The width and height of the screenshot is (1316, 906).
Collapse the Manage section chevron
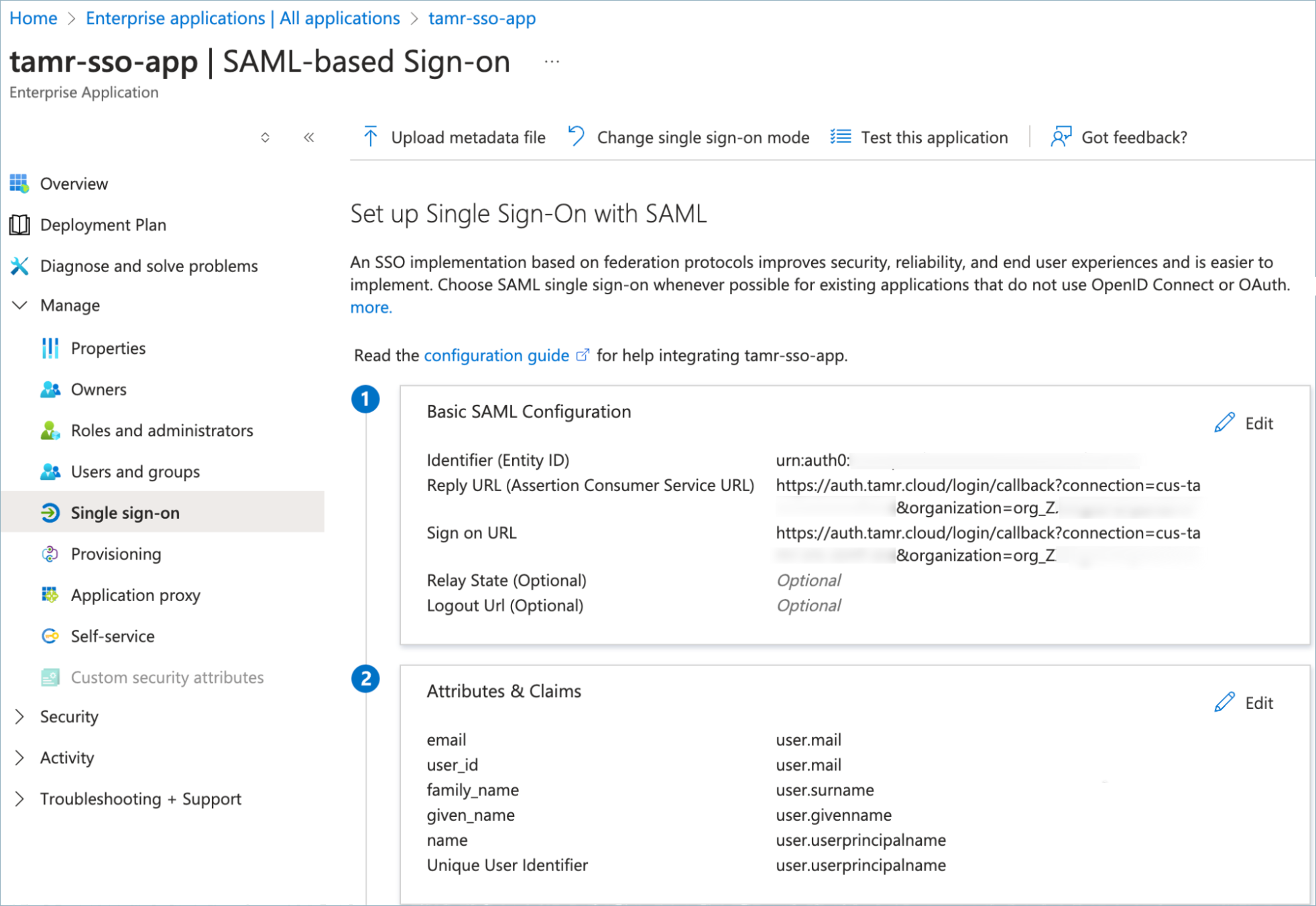(x=20, y=306)
